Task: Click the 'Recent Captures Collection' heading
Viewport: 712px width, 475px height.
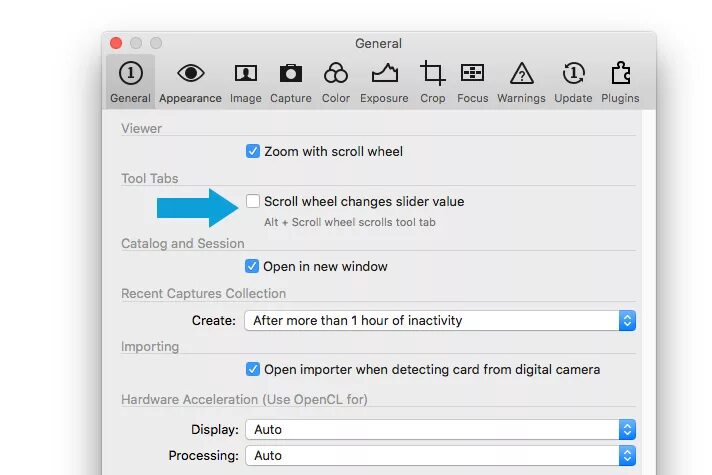Action: (203, 293)
